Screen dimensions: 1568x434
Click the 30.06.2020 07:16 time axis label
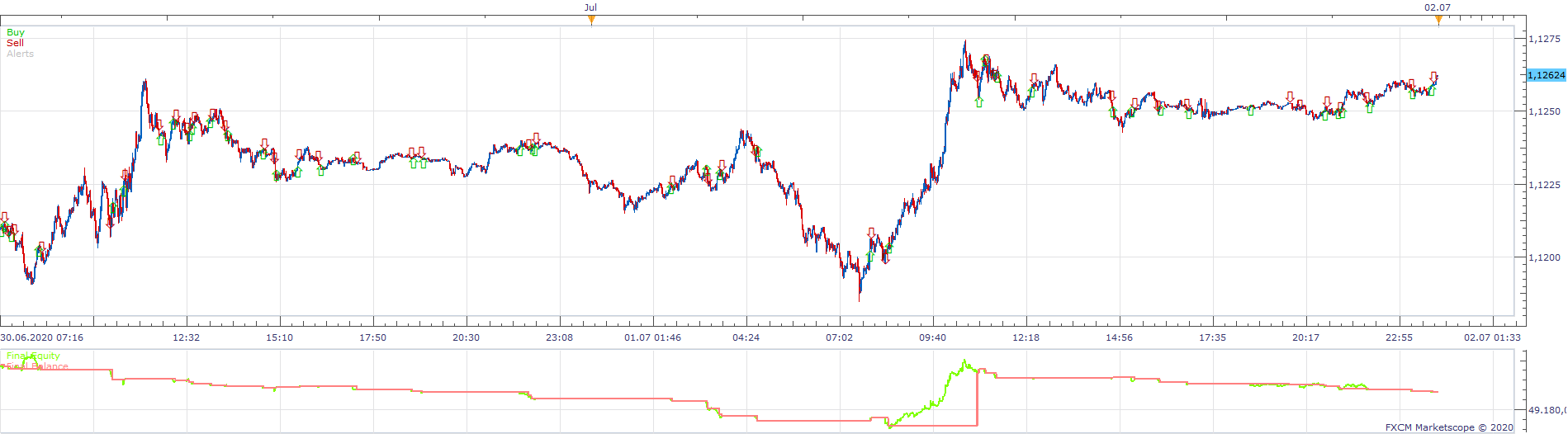coord(41,337)
